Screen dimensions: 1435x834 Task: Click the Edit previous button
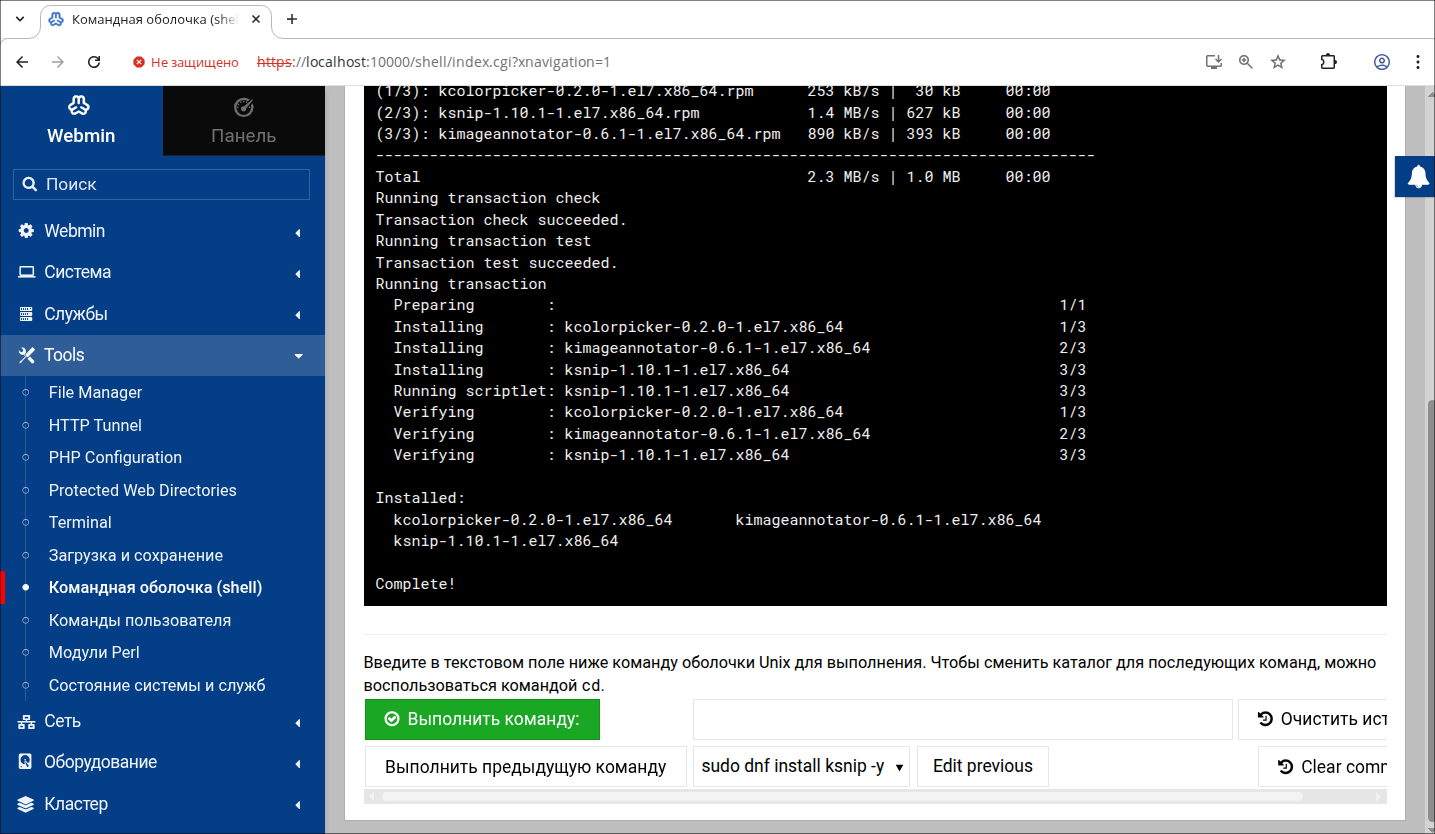(982, 766)
